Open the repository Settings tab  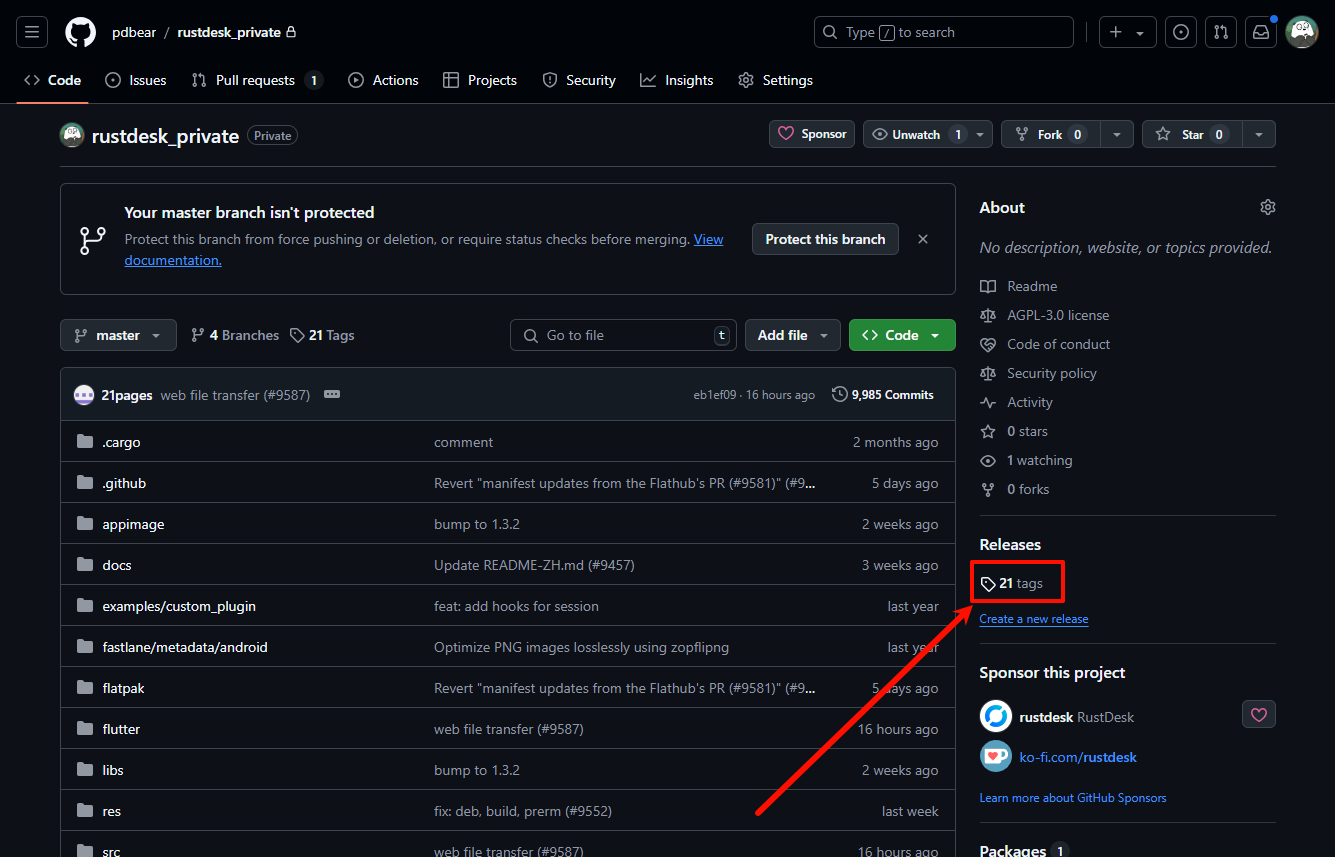tap(775, 80)
